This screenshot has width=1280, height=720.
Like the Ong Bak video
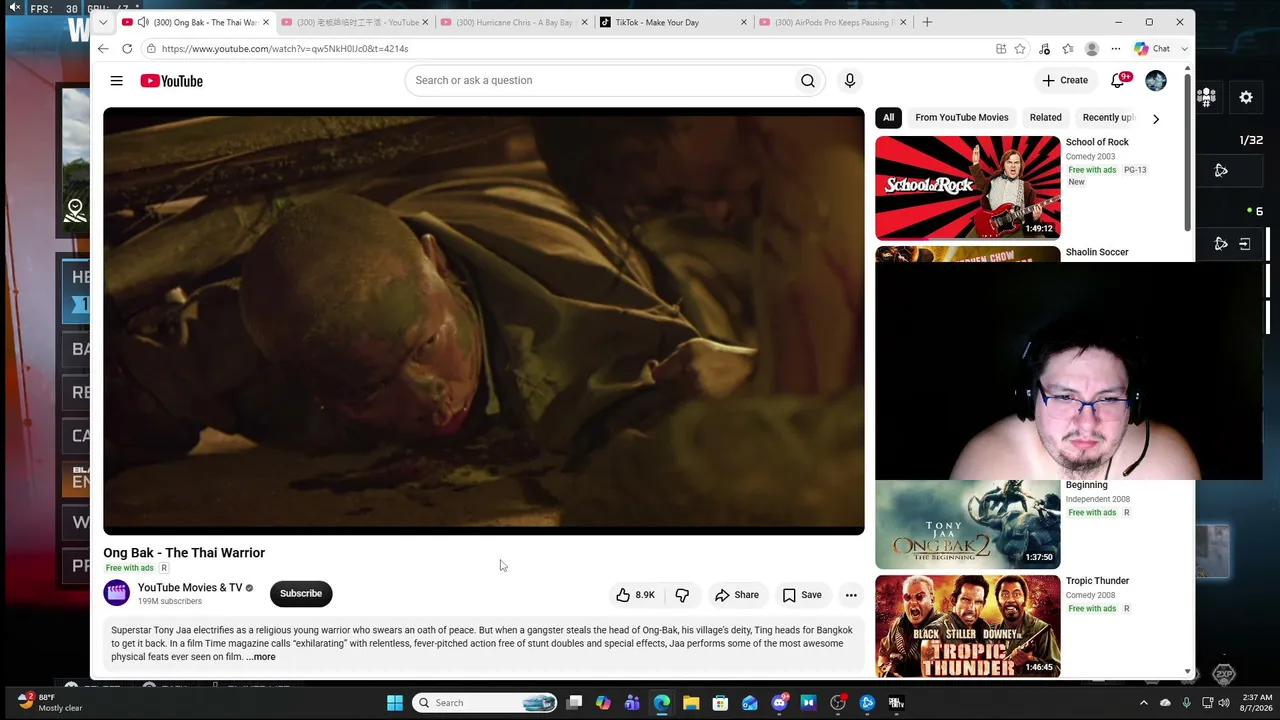pos(635,595)
